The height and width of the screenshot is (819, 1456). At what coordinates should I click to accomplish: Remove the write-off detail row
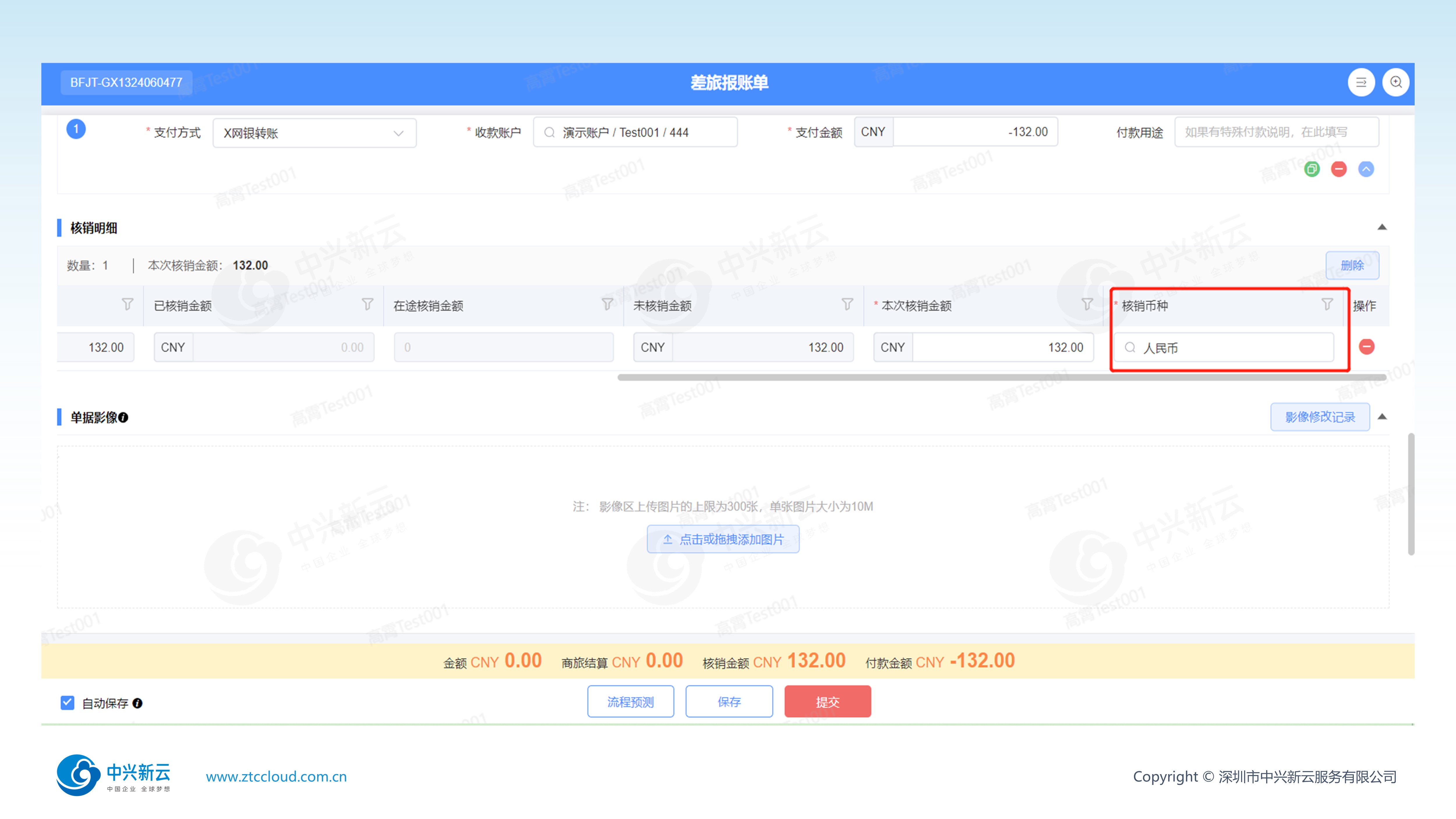click(1366, 347)
